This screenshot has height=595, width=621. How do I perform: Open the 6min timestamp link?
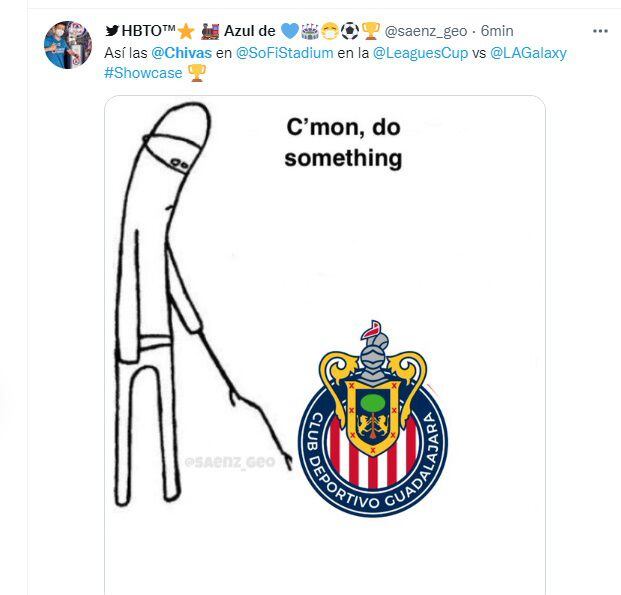[x=497, y=31]
